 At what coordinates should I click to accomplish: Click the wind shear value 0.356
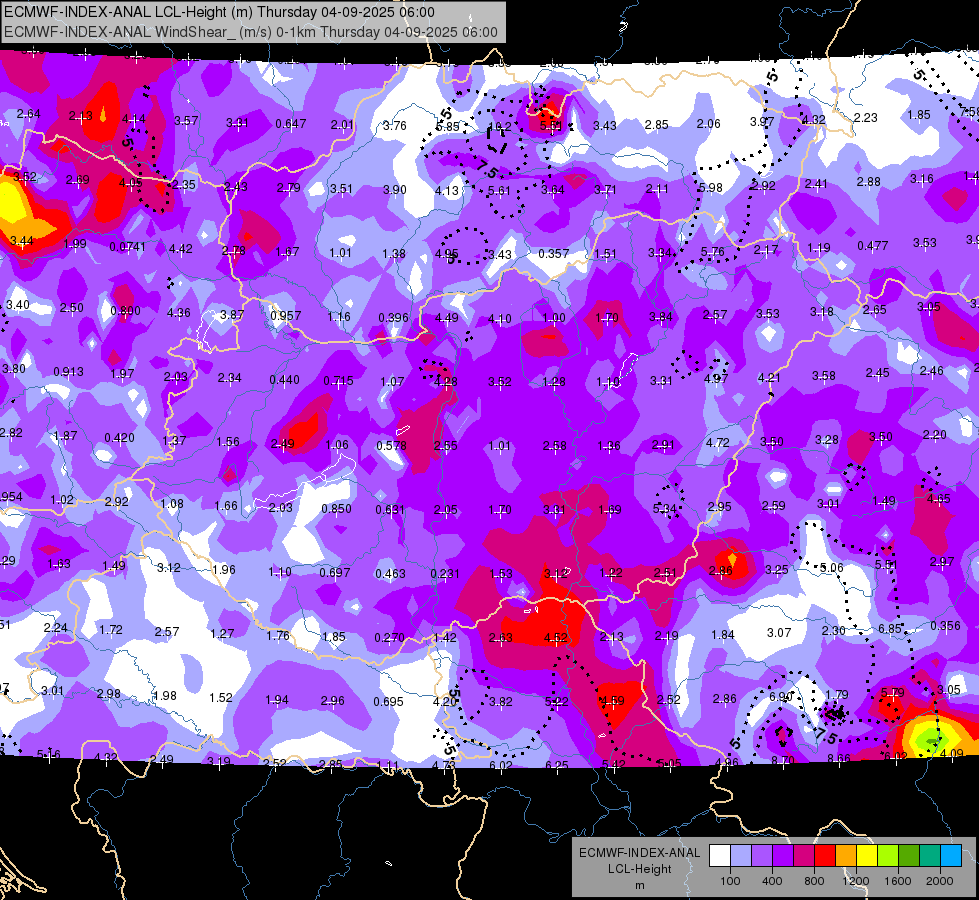point(945,625)
